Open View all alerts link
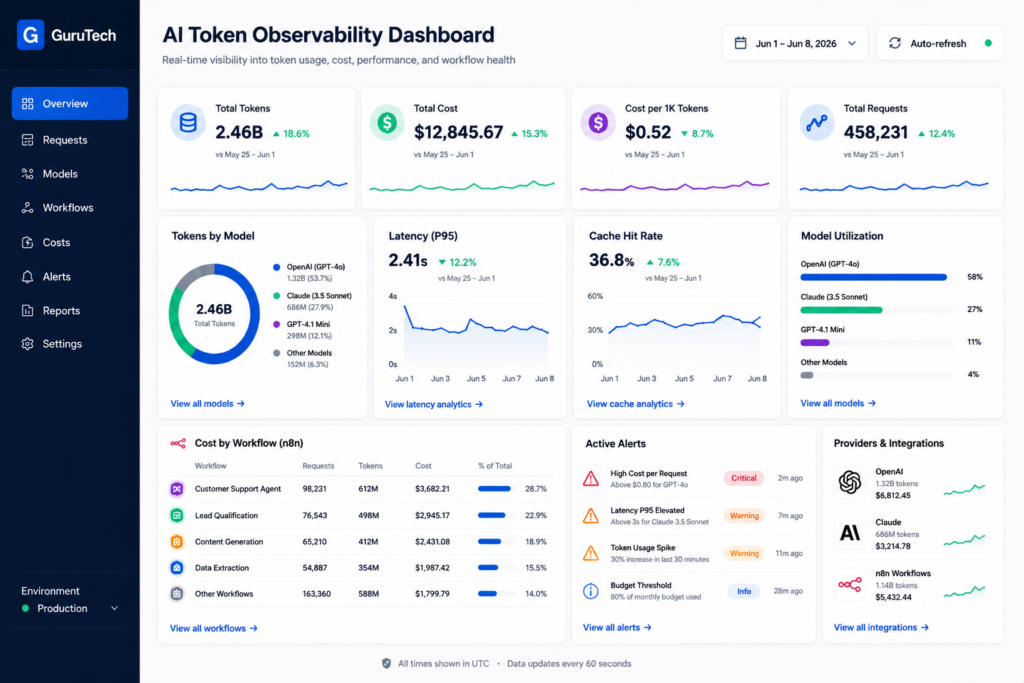The image size is (1024, 683). [617, 627]
